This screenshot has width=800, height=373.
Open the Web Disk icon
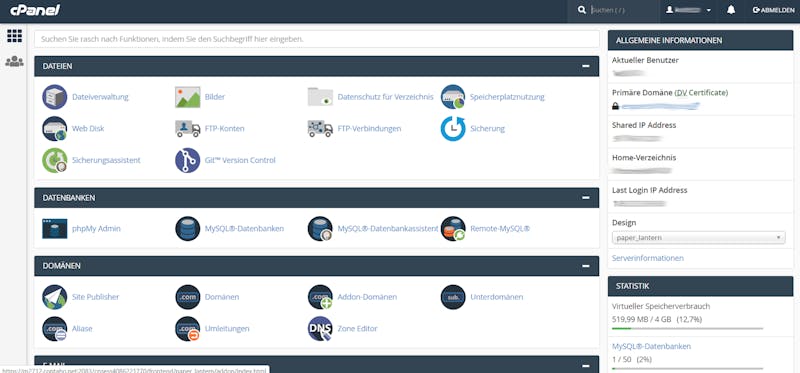coord(55,129)
